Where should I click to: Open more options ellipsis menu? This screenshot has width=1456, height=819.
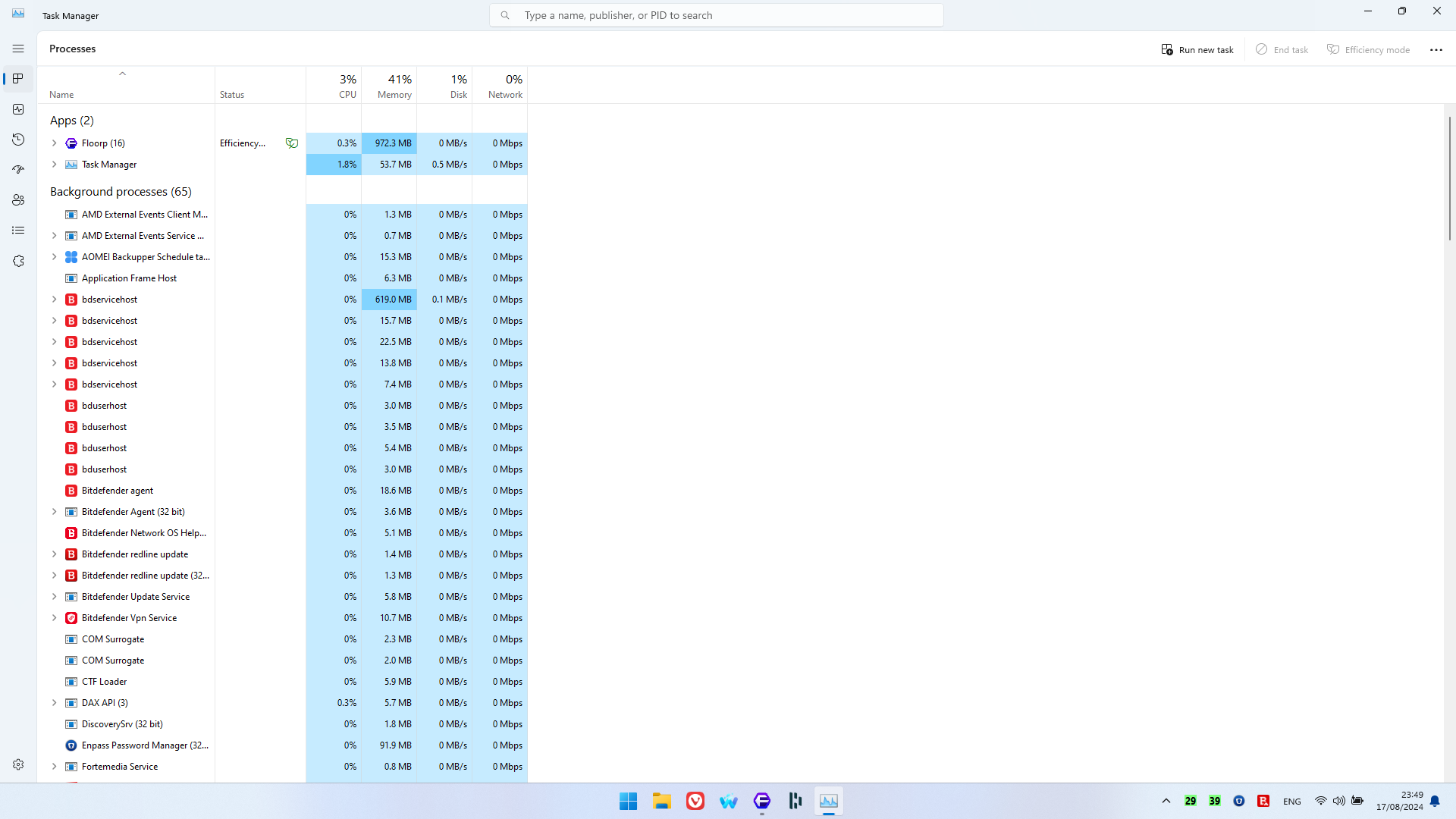coord(1436,50)
